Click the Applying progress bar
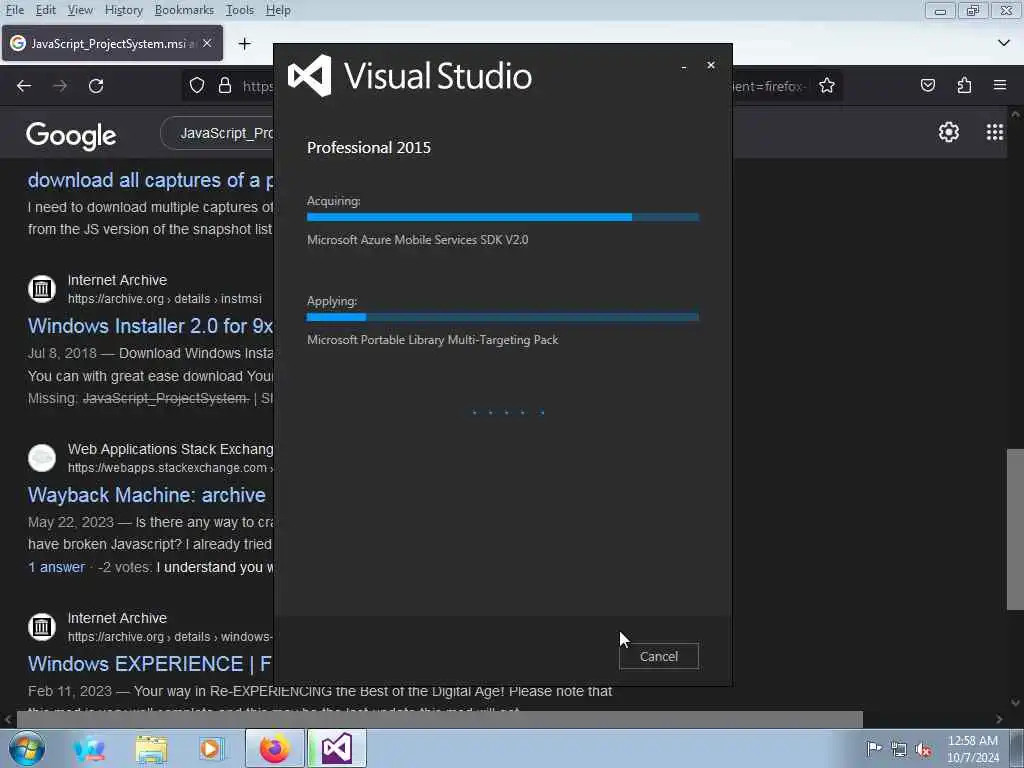The image size is (1024, 768). click(x=502, y=317)
